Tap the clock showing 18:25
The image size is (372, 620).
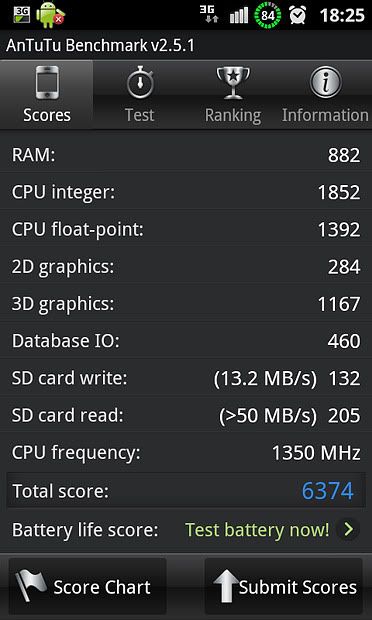click(x=342, y=15)
